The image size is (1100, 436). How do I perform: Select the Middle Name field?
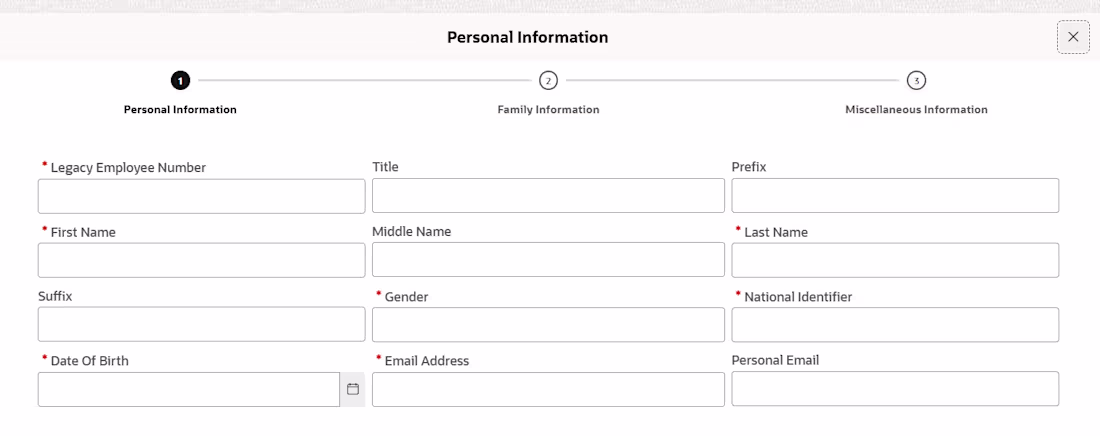pyautogui.click(x=548, y=260)
